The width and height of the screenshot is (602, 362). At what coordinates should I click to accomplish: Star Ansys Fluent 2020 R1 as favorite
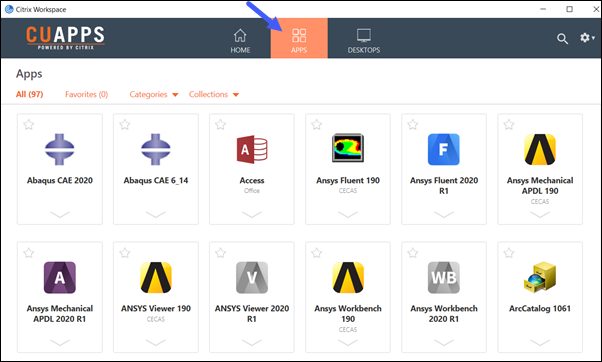(412, 124)
